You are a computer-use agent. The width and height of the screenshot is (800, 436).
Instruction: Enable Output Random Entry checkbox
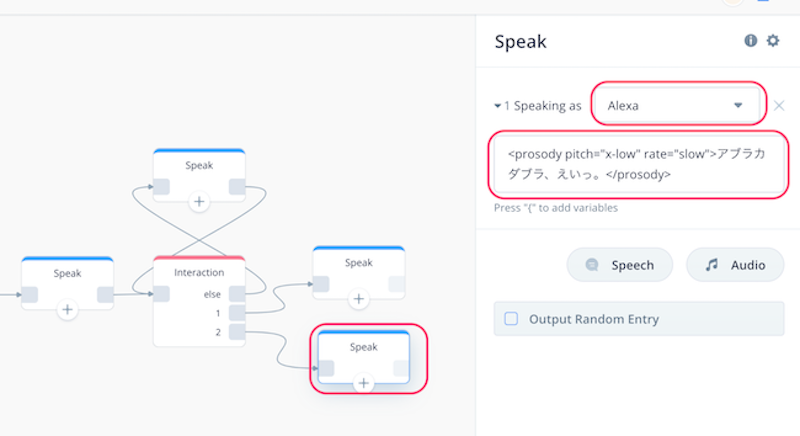[x=511, y=319]
